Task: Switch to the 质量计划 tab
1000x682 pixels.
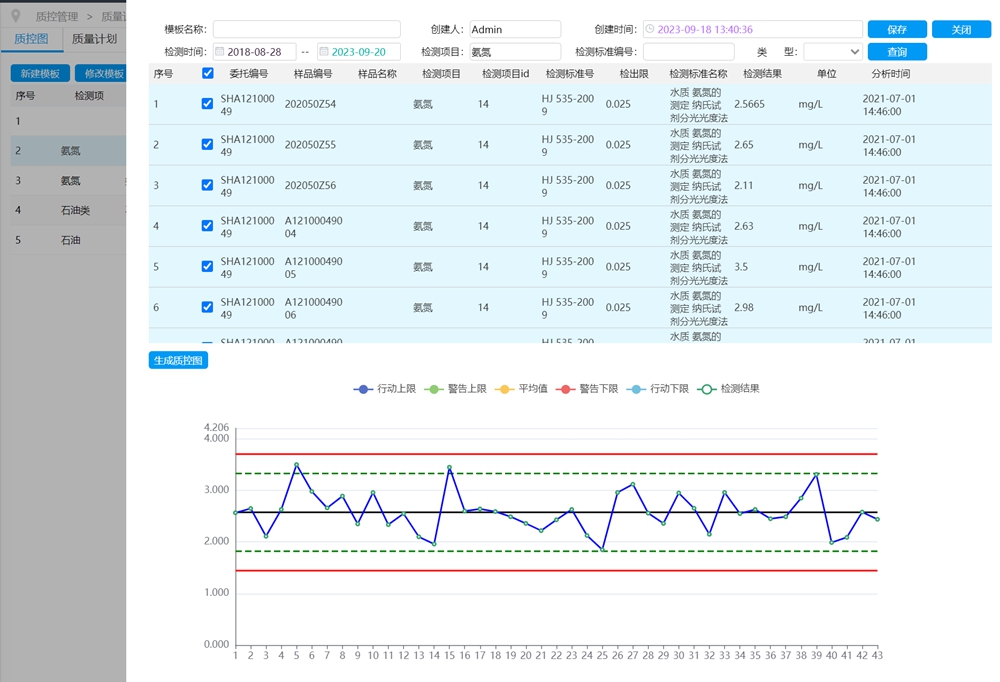Action: click(x=94, y=39)
